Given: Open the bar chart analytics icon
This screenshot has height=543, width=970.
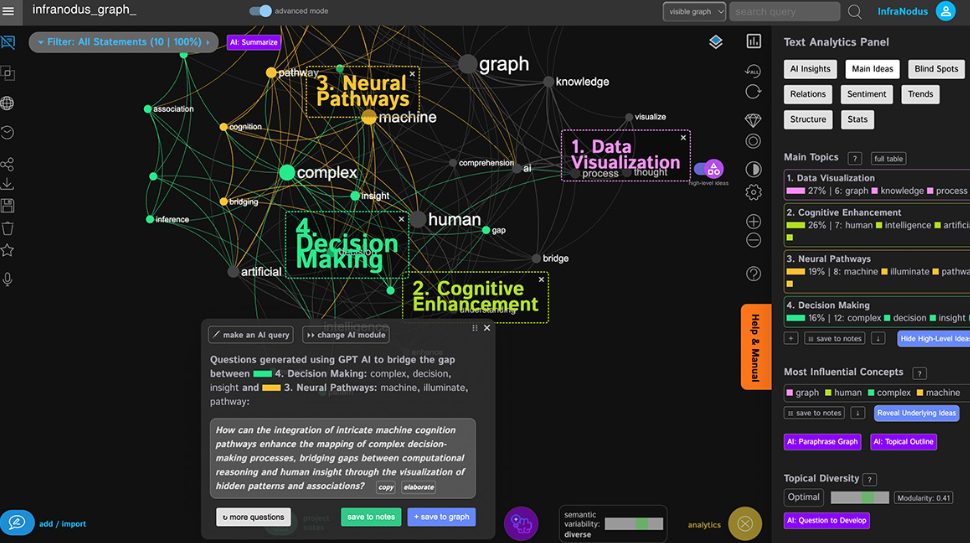Looking at the screenshot, I should pos(753,41).
